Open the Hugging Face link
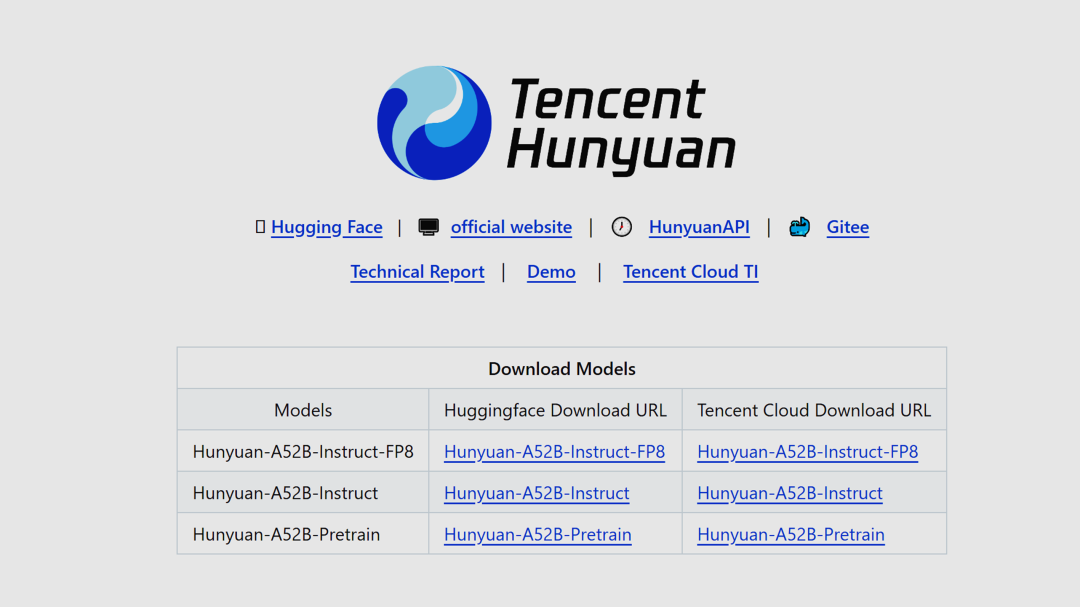The image size is (1080, 607). point(326,227)
